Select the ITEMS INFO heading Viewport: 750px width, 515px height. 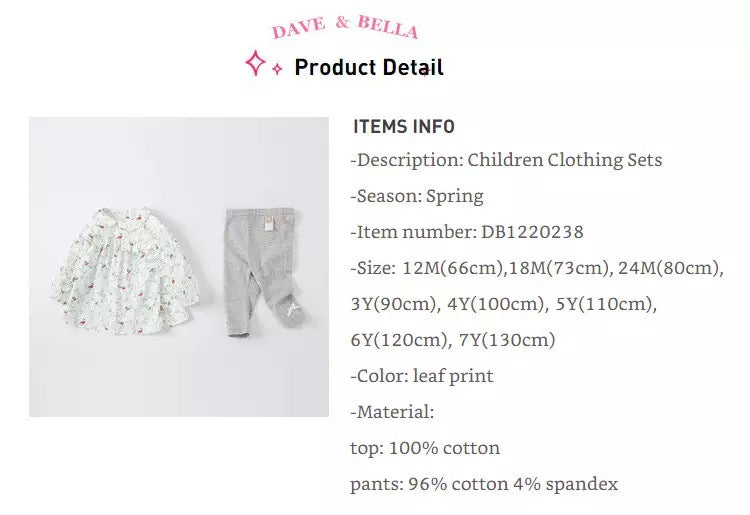point(404,127)
